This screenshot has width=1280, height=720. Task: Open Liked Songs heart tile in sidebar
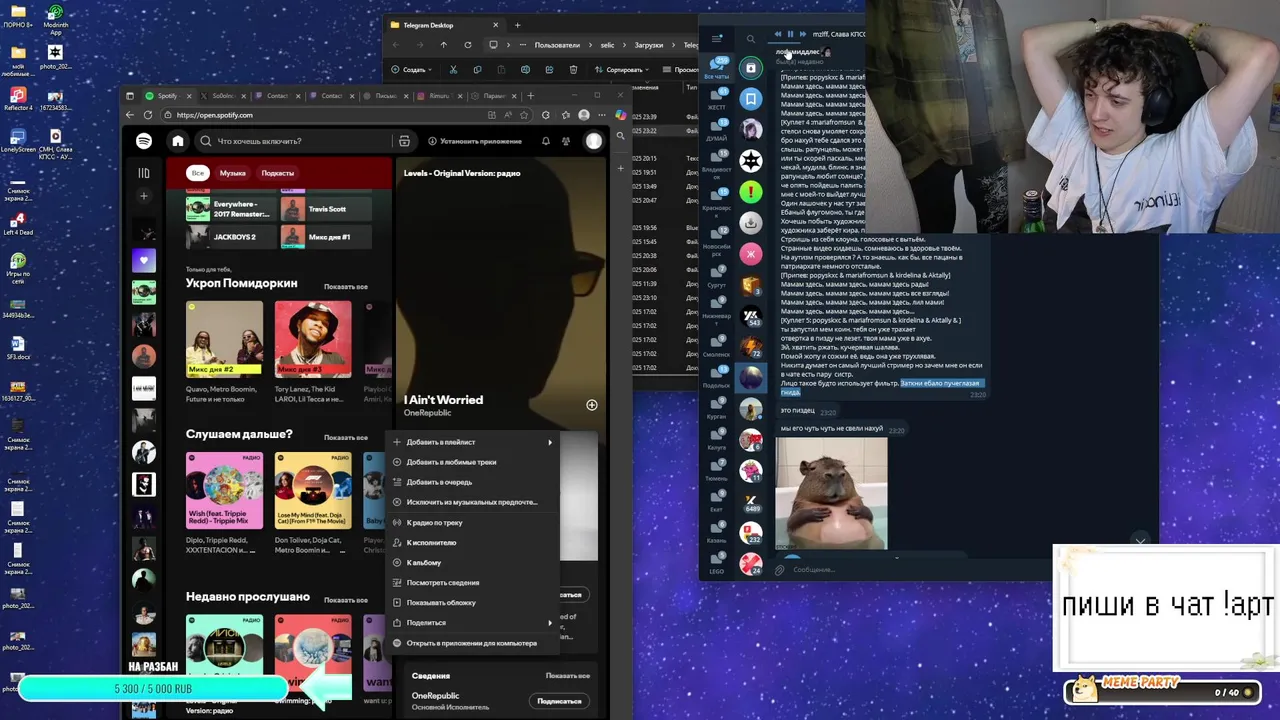tap(144, 261)
